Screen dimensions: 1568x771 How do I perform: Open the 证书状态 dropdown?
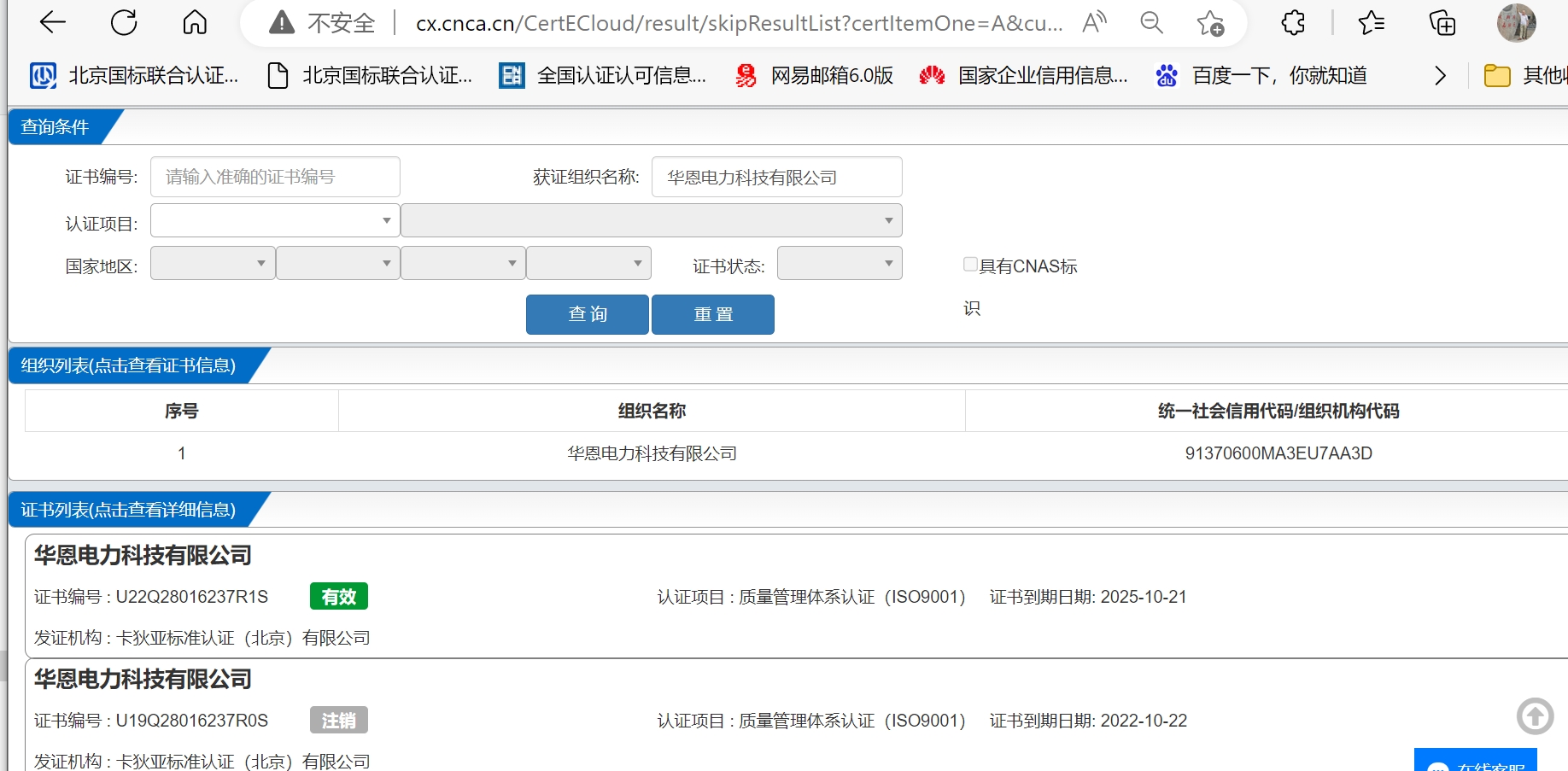840,263
